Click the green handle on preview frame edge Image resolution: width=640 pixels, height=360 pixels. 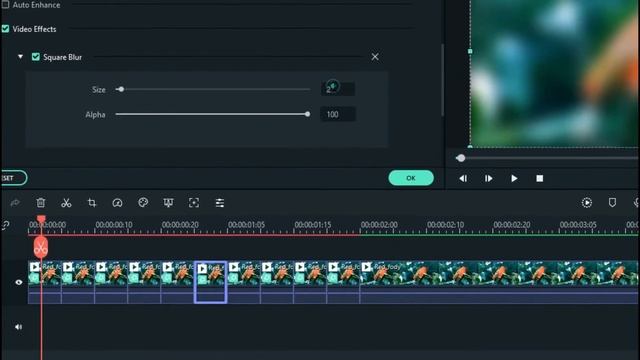[x=470, y=51]
